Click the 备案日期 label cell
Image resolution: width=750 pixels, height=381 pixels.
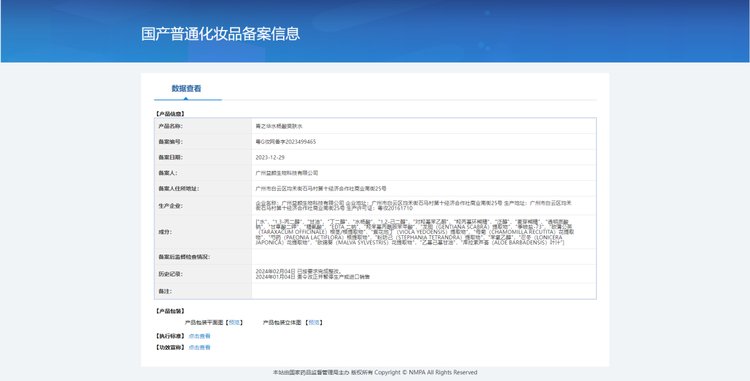pos(203,157)
